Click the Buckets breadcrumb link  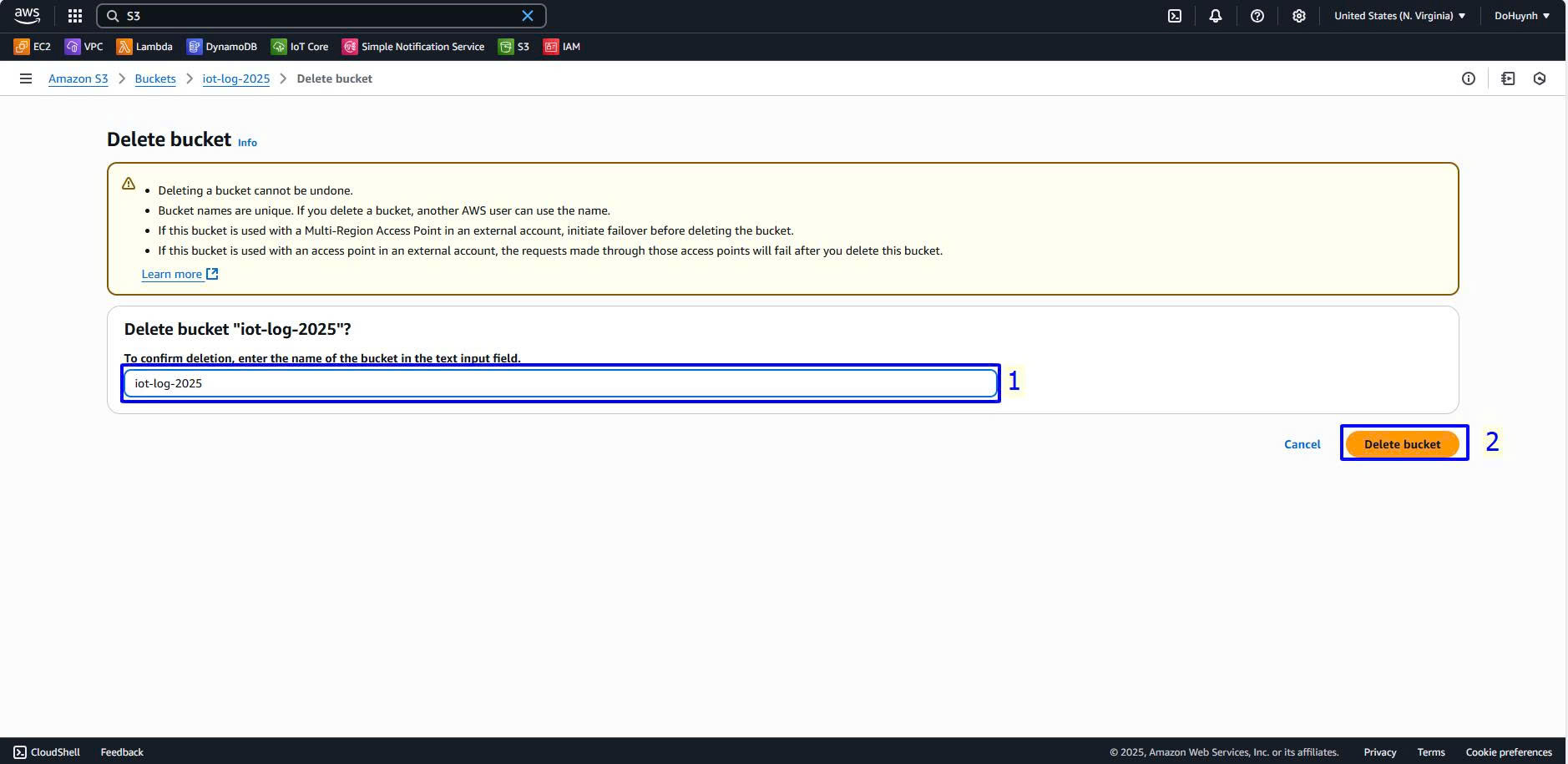pyautogui.click(x=155, y=78)
